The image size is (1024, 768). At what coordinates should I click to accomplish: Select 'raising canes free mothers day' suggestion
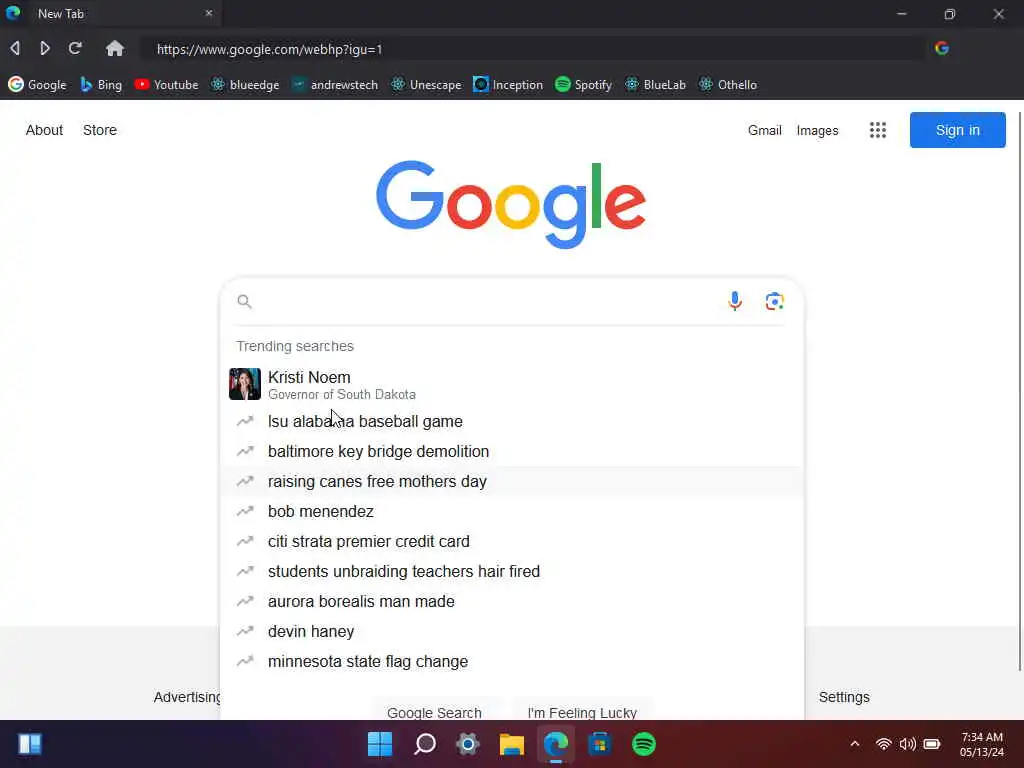[512, 481]
